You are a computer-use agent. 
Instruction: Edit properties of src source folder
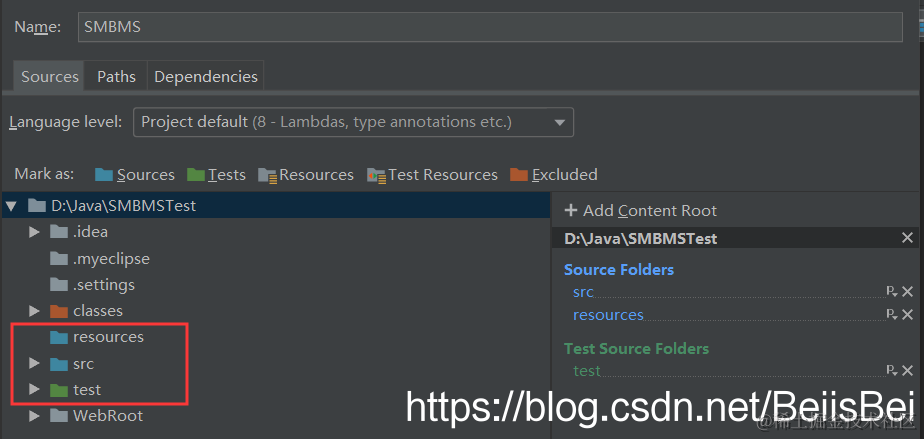click(x=892, y=291)
